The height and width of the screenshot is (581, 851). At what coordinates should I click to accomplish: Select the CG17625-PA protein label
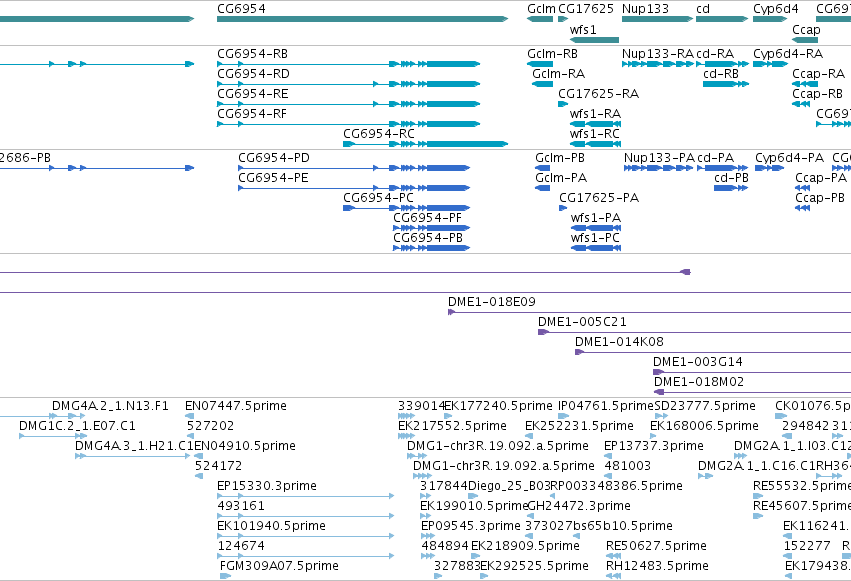[x=599, y=197]
